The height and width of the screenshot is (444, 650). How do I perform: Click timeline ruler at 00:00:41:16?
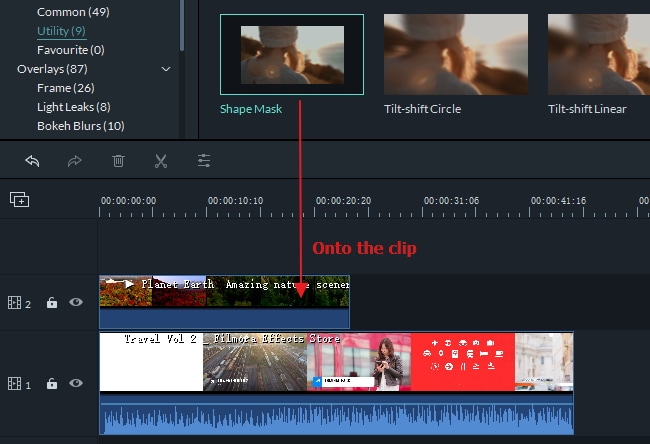[x=558, y=201]
